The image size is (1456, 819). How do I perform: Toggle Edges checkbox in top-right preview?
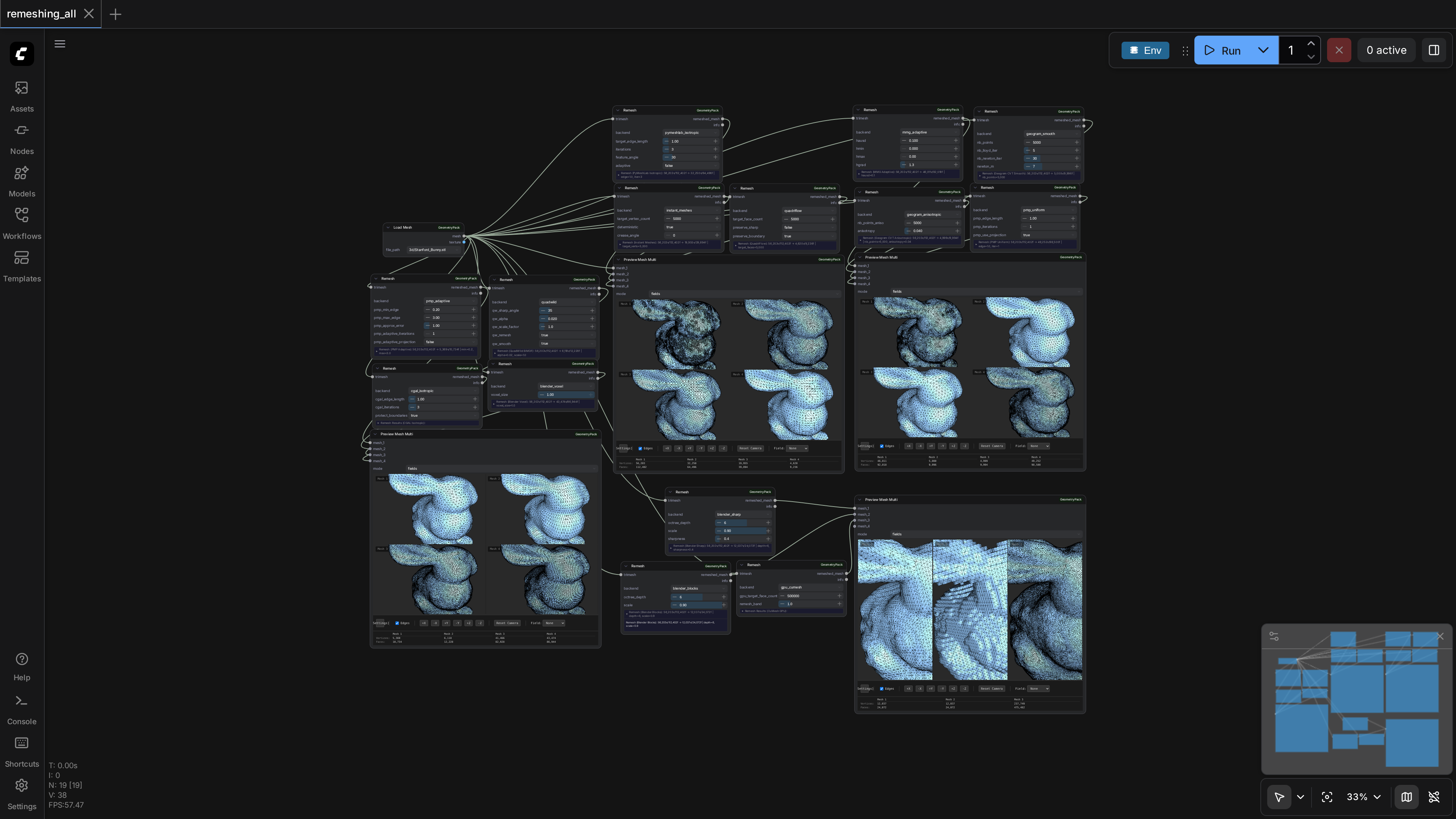point(882,446)
